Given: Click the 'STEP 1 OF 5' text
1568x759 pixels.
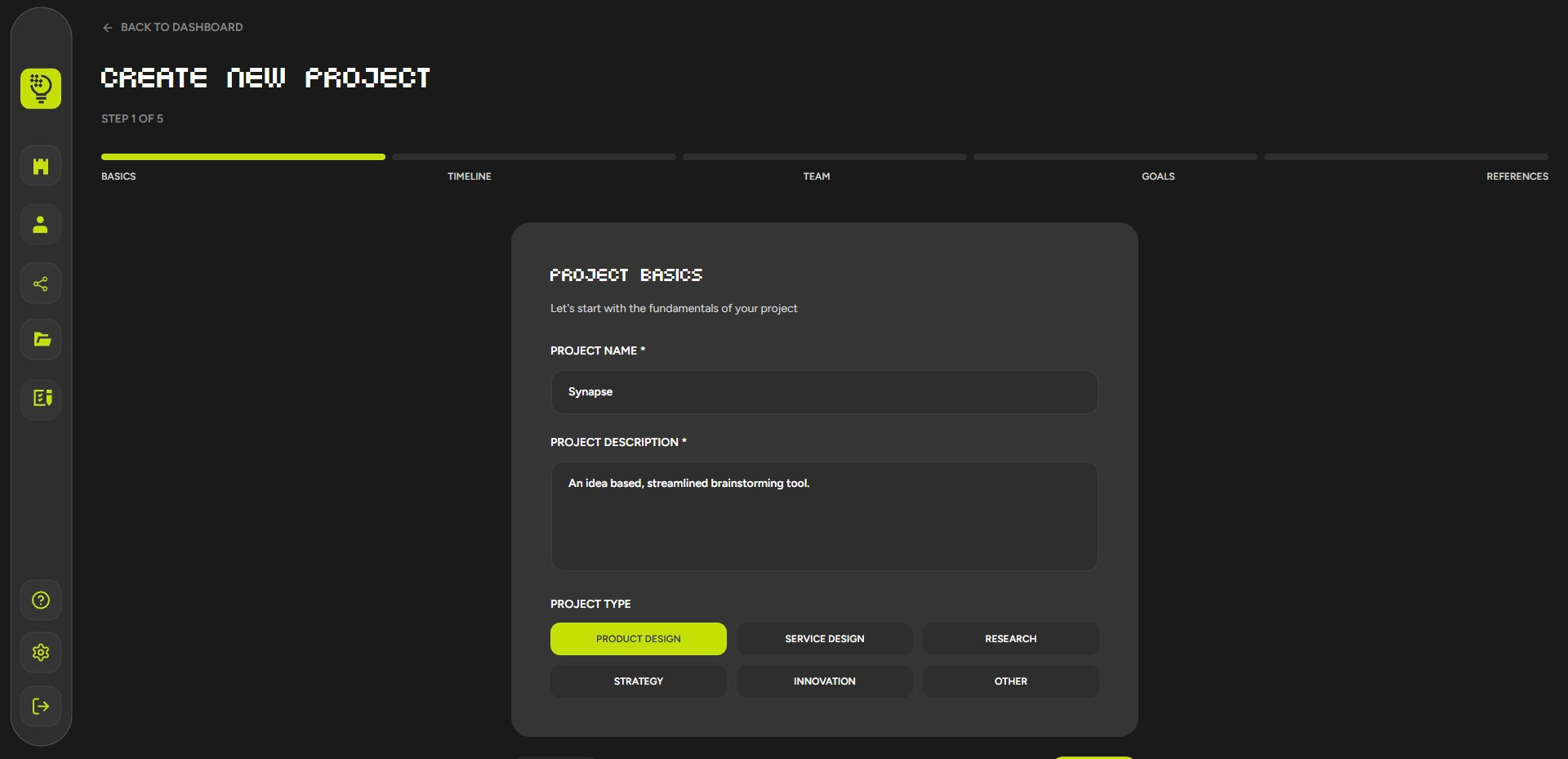Looking at the screenshot, I should [132, 118].
